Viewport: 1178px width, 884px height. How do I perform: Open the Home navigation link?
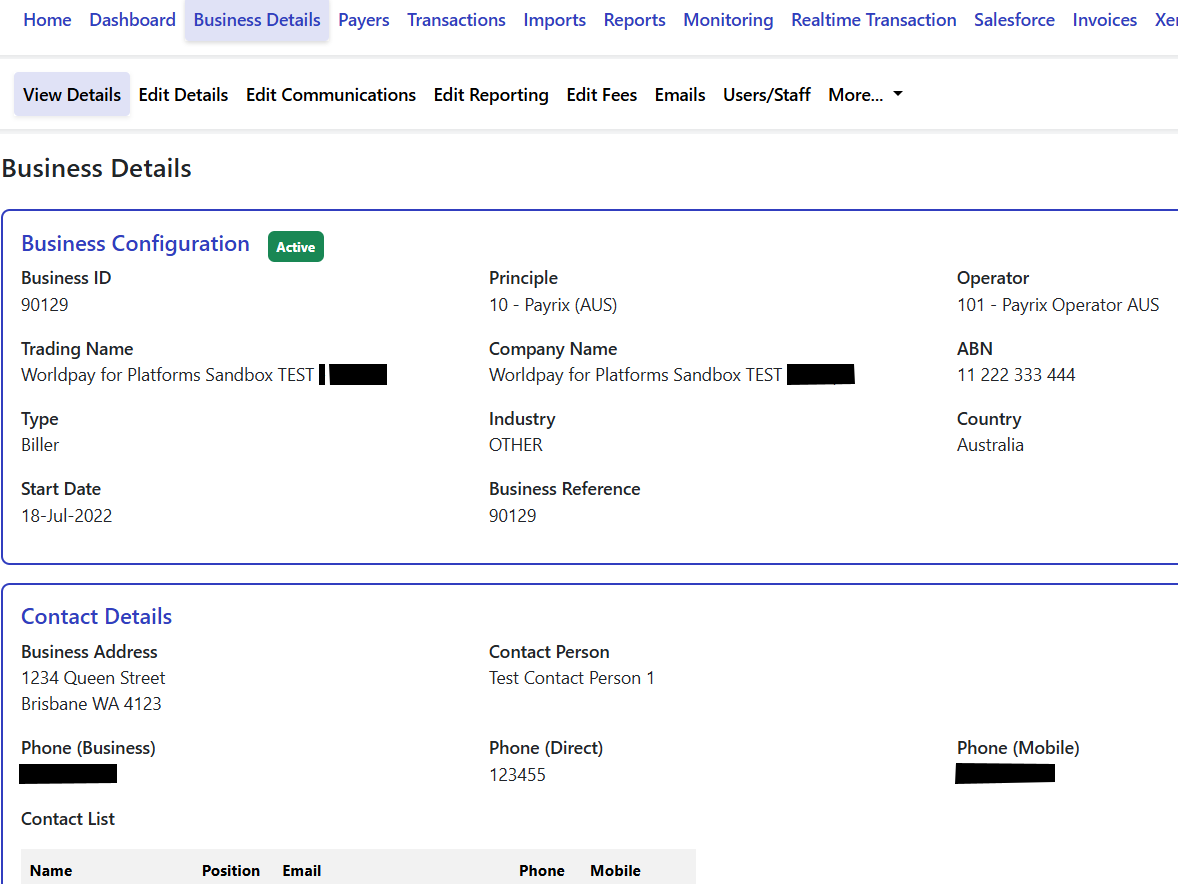(47, 20)
